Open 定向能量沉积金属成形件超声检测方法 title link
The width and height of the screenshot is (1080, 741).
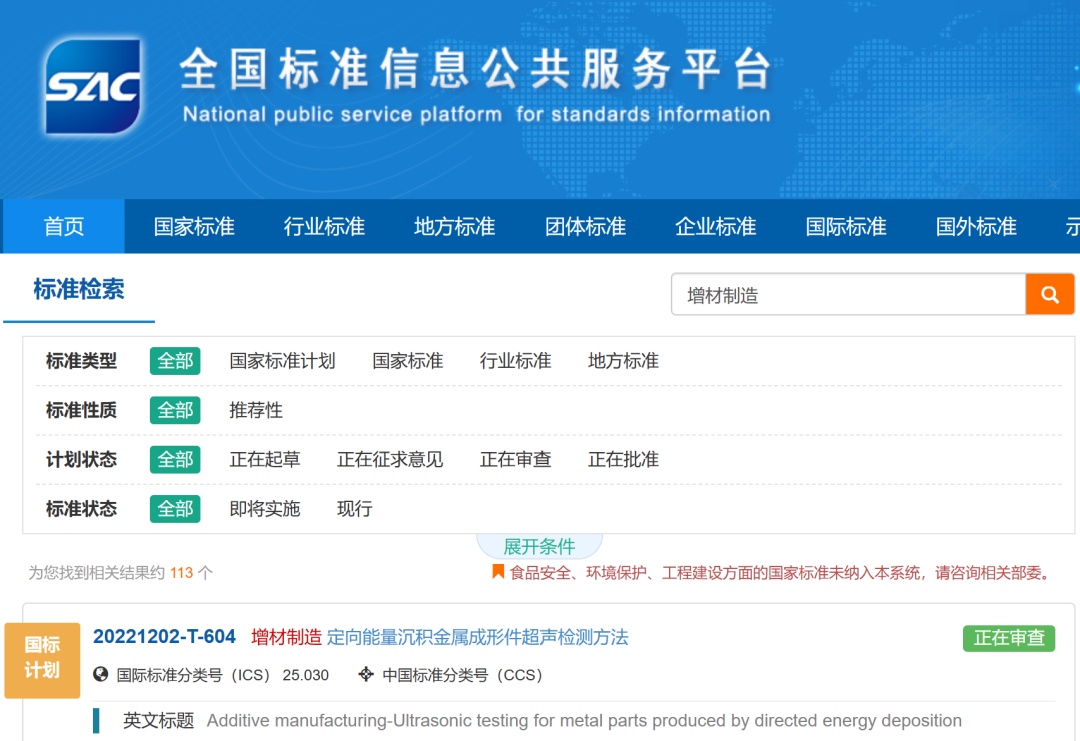tap(477, 637)
